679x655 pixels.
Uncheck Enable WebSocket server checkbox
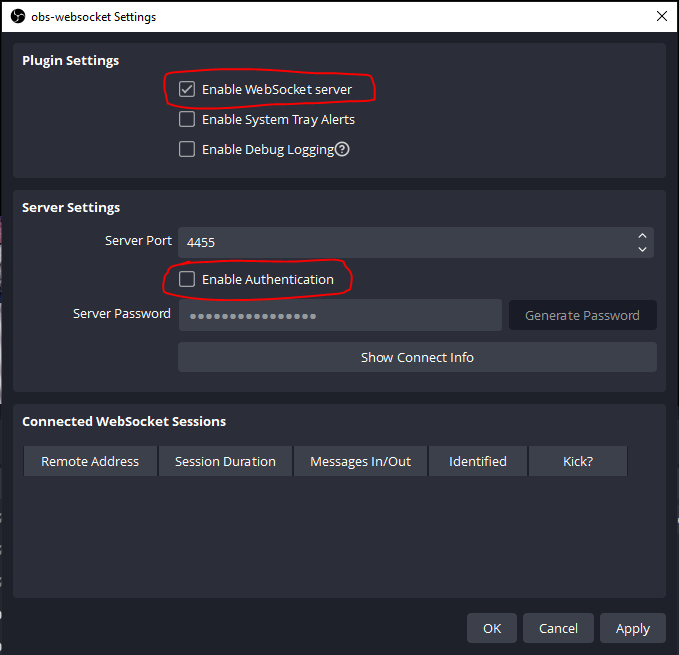(x=187, y=90)
